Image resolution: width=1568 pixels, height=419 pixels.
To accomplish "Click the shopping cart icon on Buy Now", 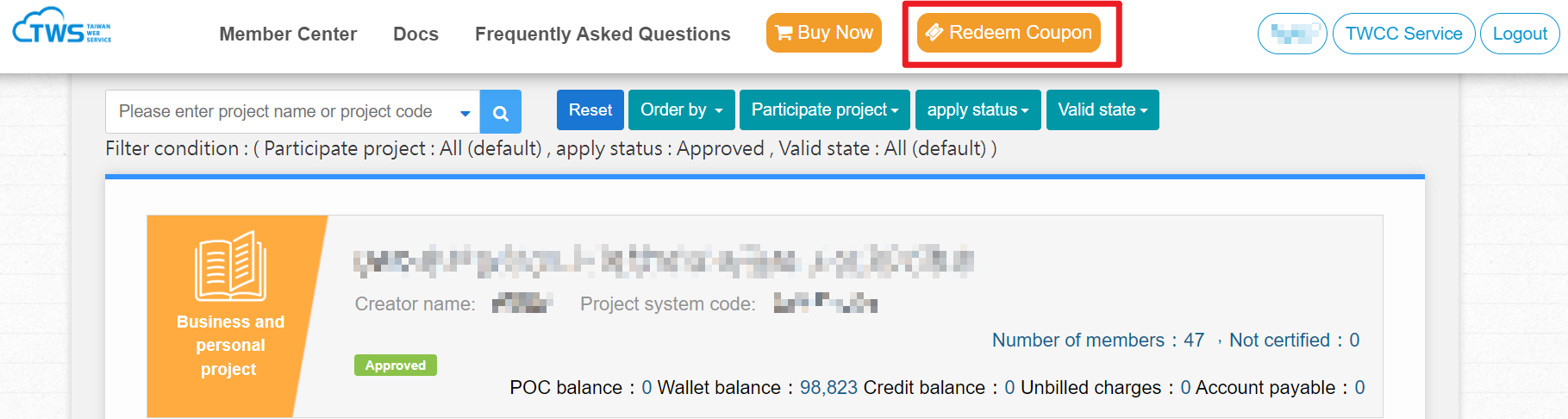I will coord(784,33).
